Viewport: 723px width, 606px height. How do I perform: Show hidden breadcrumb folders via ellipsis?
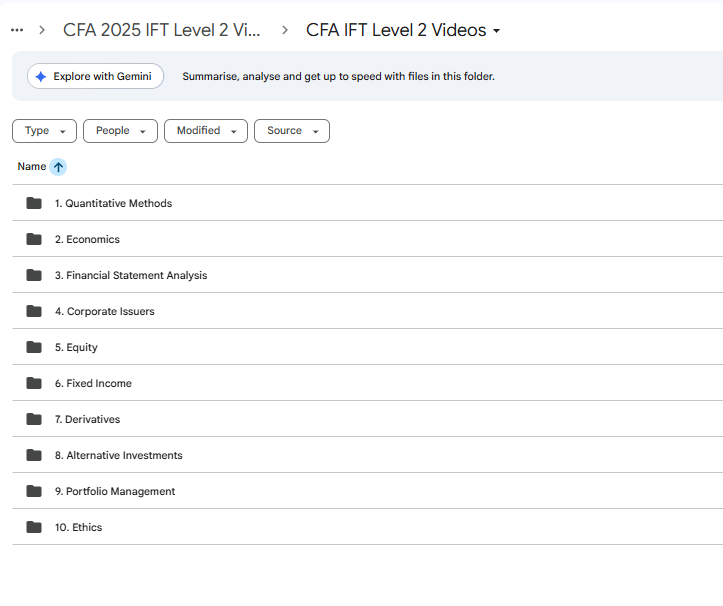click(x=16, y=30)
